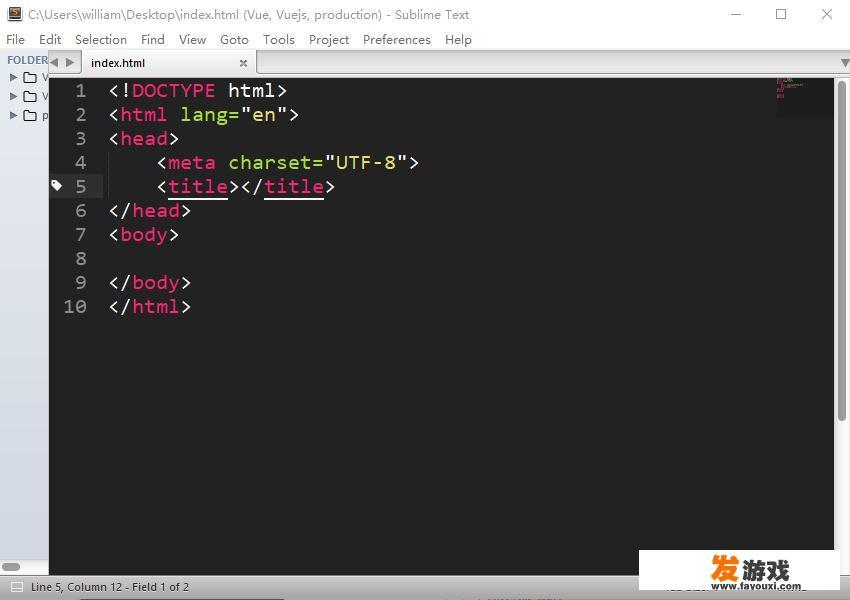Open the Selection menu
Image resolution: width=850 pixels, height=600 pixels.
(101, 40)
